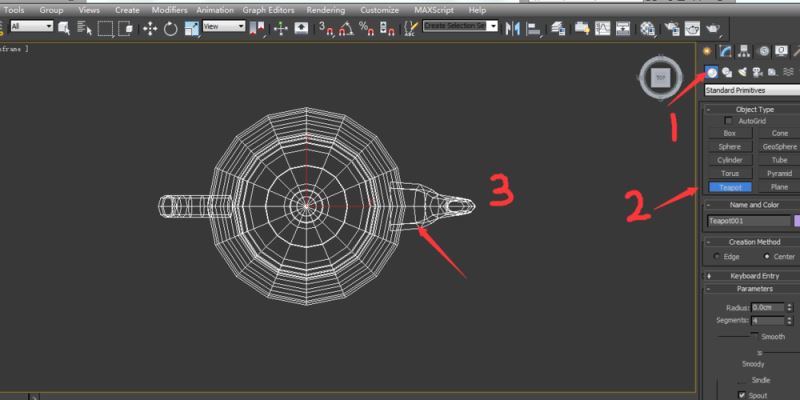Open the Layer Manager
This screenshot has width=800, height=400.
558,28
